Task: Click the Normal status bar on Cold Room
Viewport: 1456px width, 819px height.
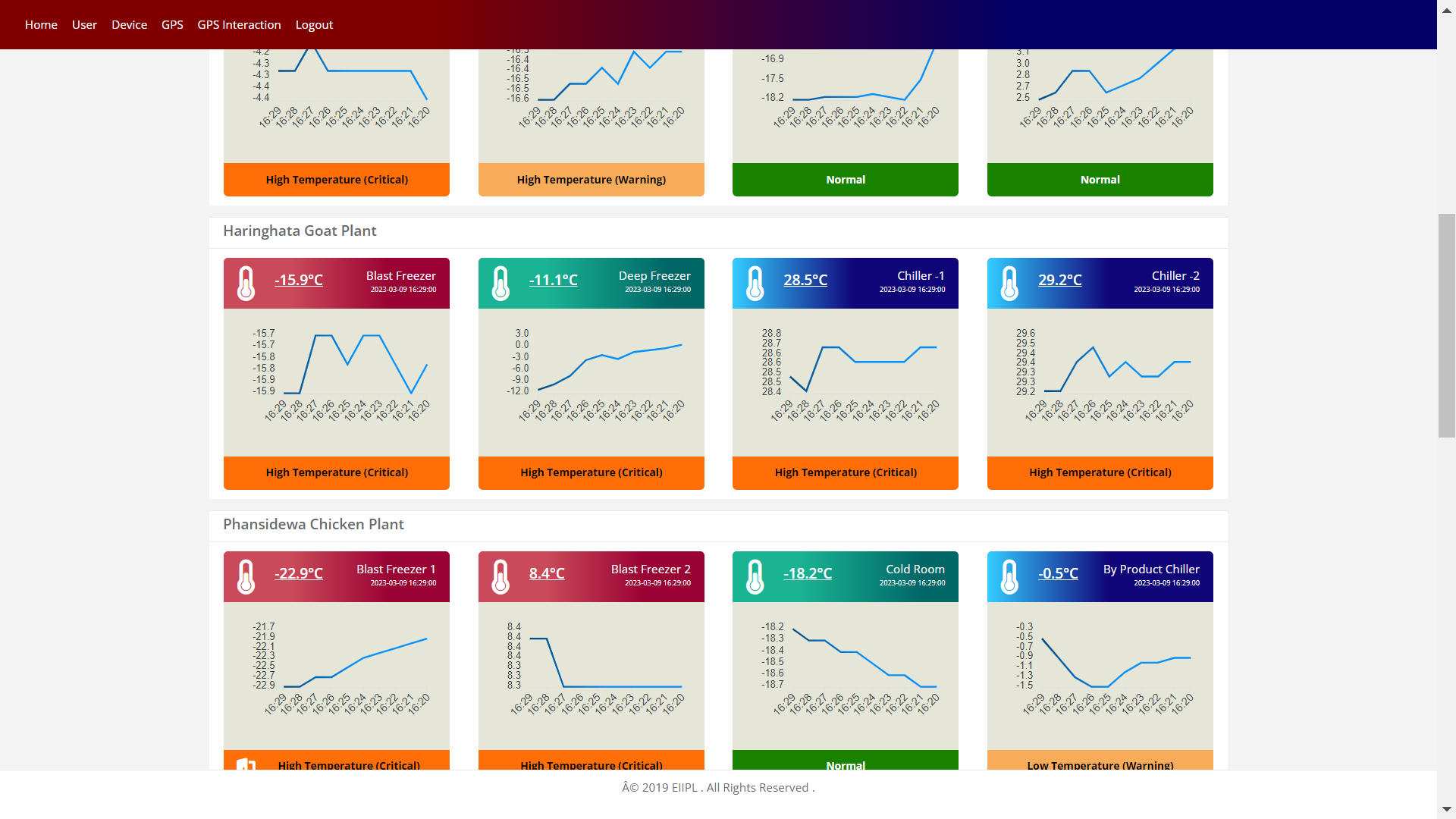Action: [x=845, y=765]
